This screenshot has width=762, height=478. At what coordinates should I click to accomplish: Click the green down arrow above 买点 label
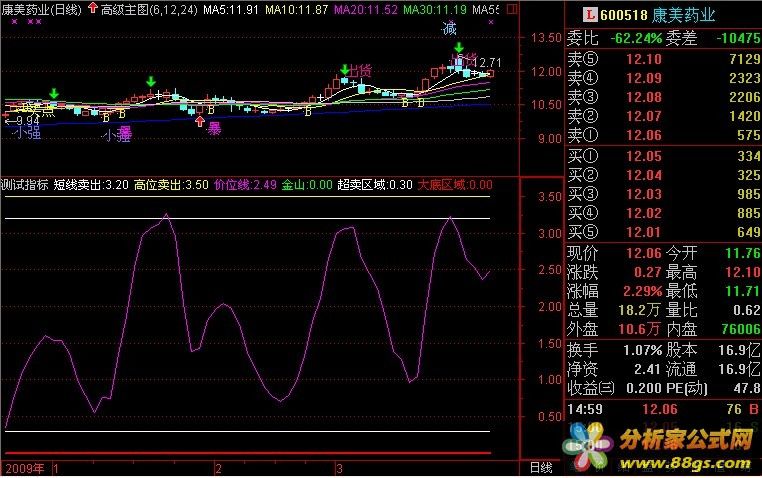click(x=54, y=93)
